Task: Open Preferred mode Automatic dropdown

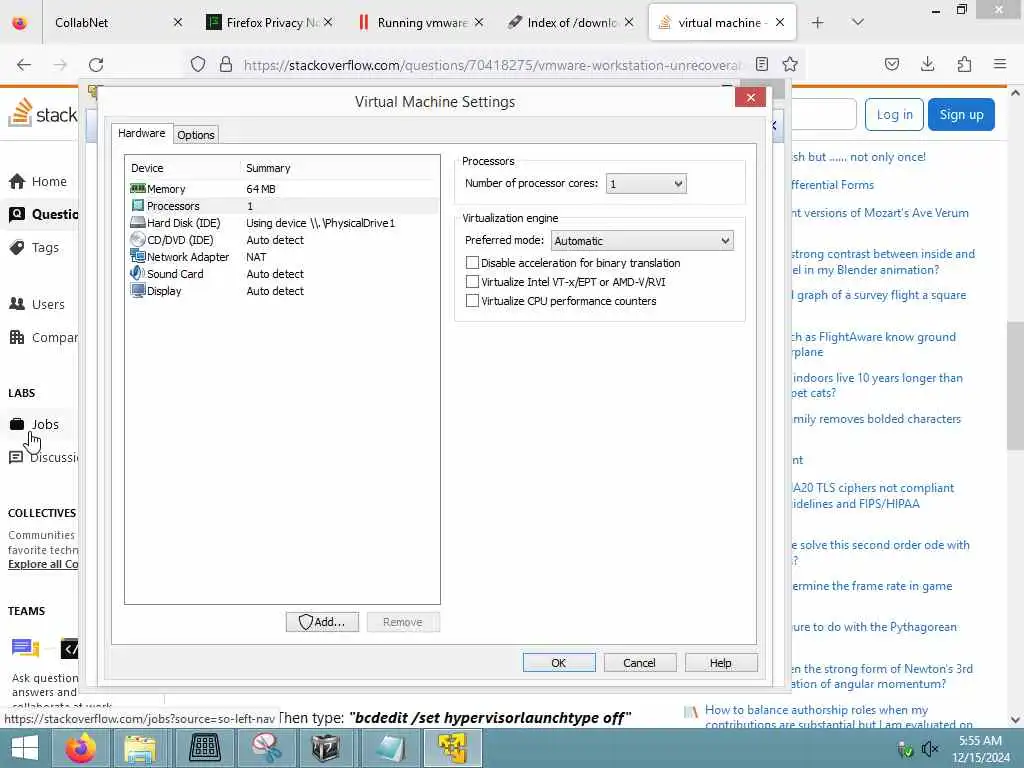Action: coord(642,240)
